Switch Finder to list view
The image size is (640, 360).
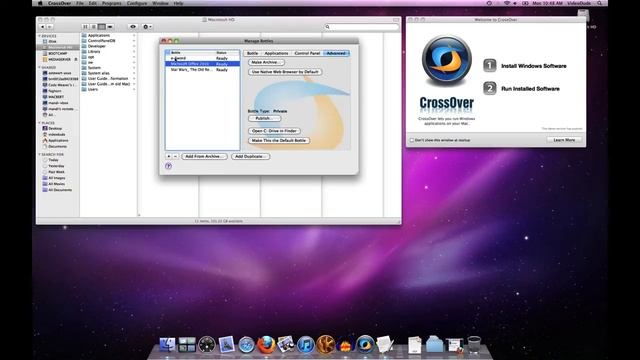tap(93, 27)
